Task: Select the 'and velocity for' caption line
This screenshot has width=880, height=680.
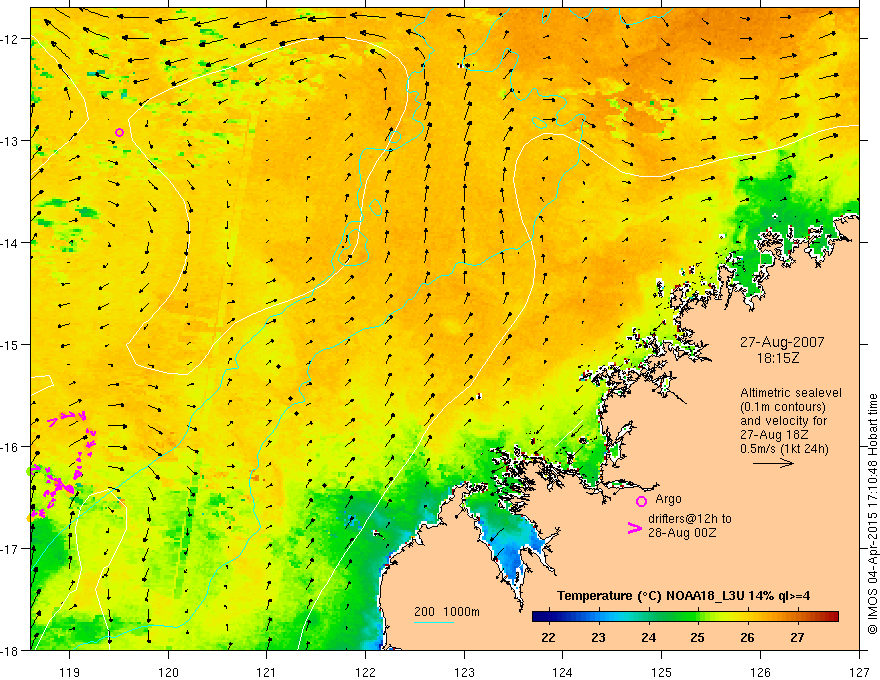Action: [783, 421]
